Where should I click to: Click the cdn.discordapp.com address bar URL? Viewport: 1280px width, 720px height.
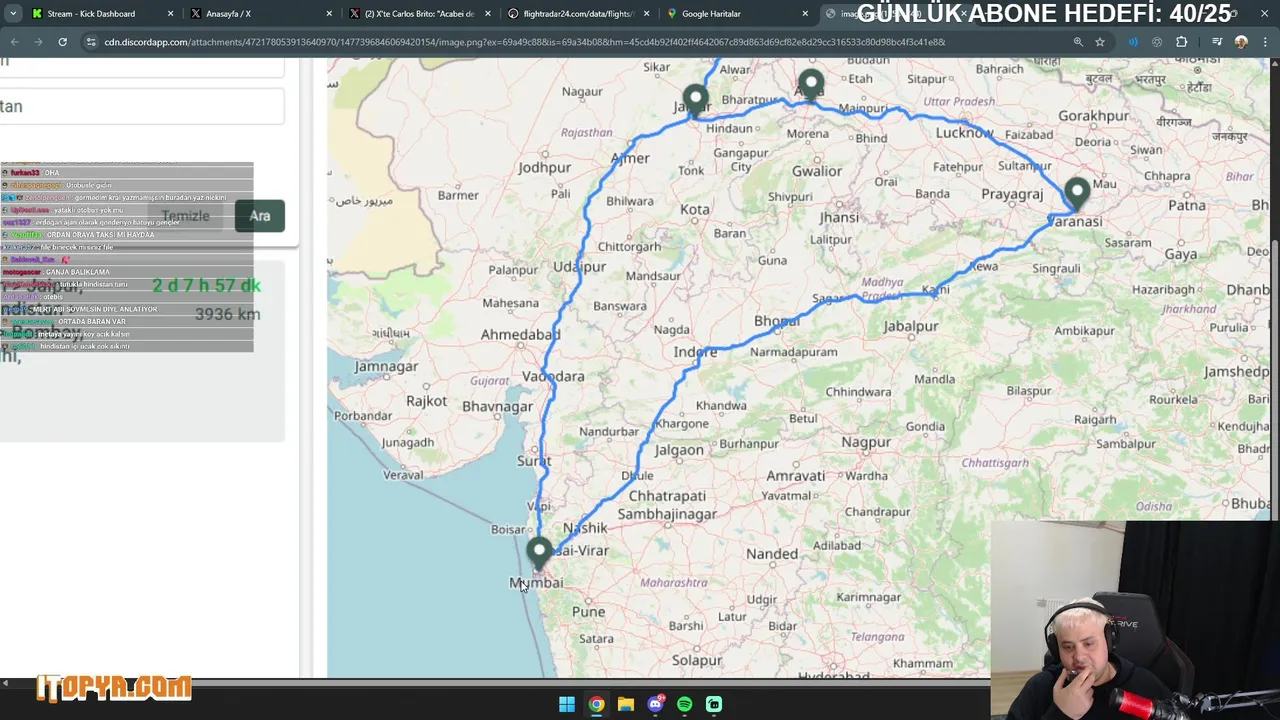point(524,42)
